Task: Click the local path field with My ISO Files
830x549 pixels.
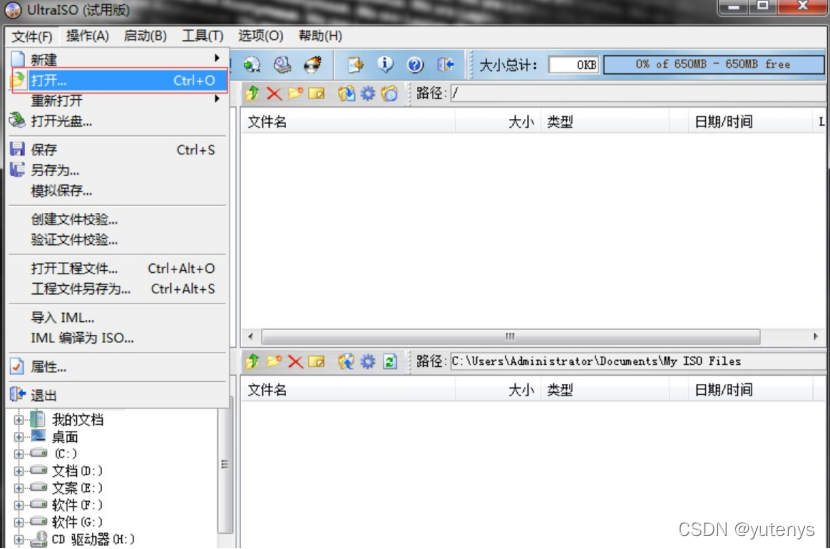Action: click(x=637, y=362)
